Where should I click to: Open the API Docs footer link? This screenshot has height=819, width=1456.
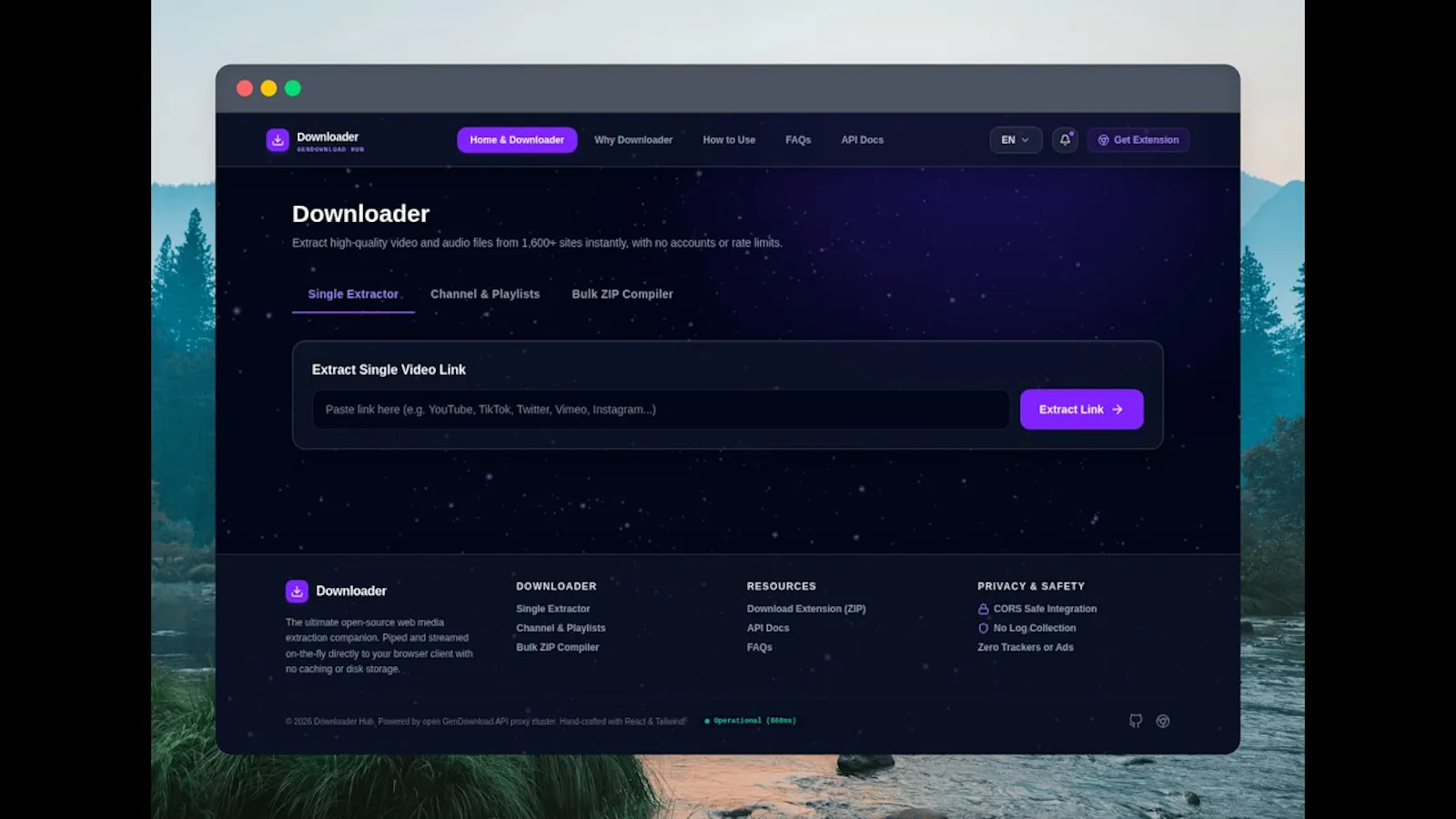(x=768, y=628)
